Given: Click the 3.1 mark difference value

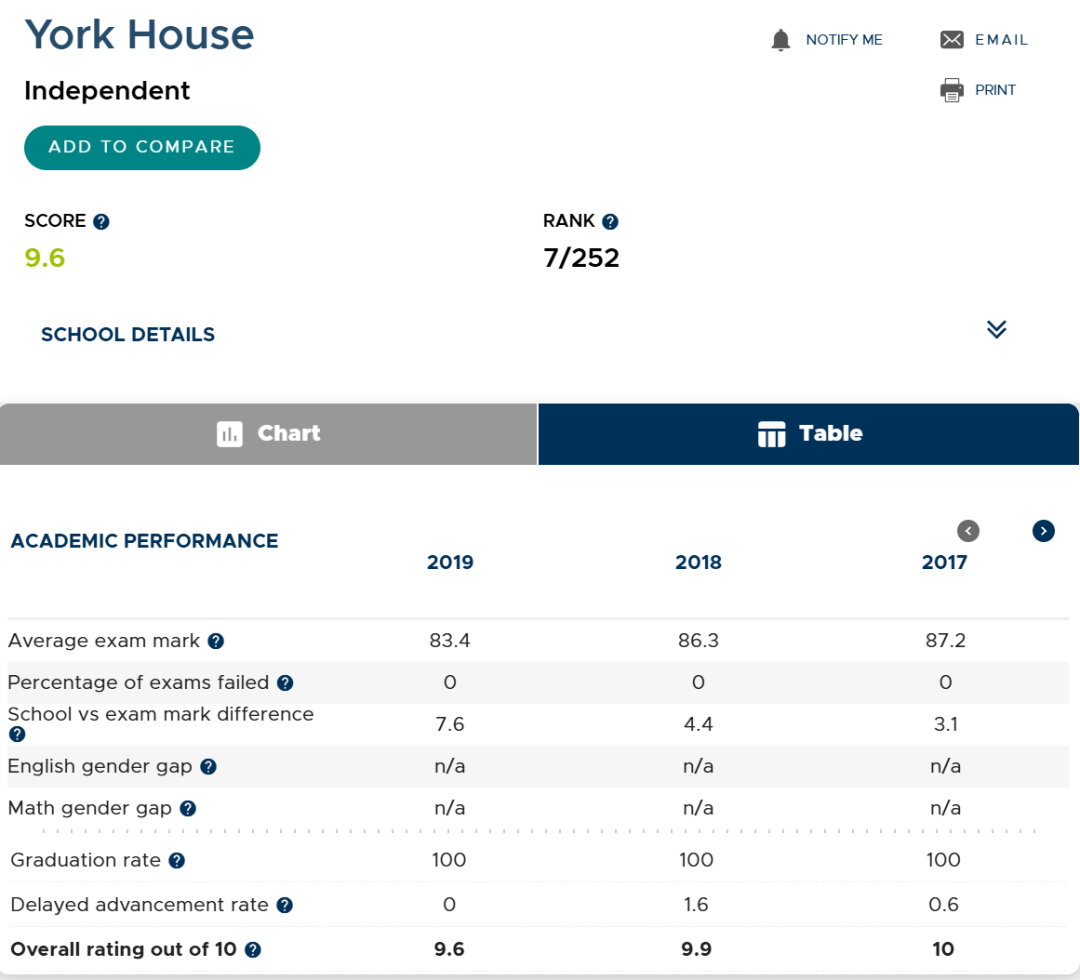Looking at the screenshot, I should 945,724.
